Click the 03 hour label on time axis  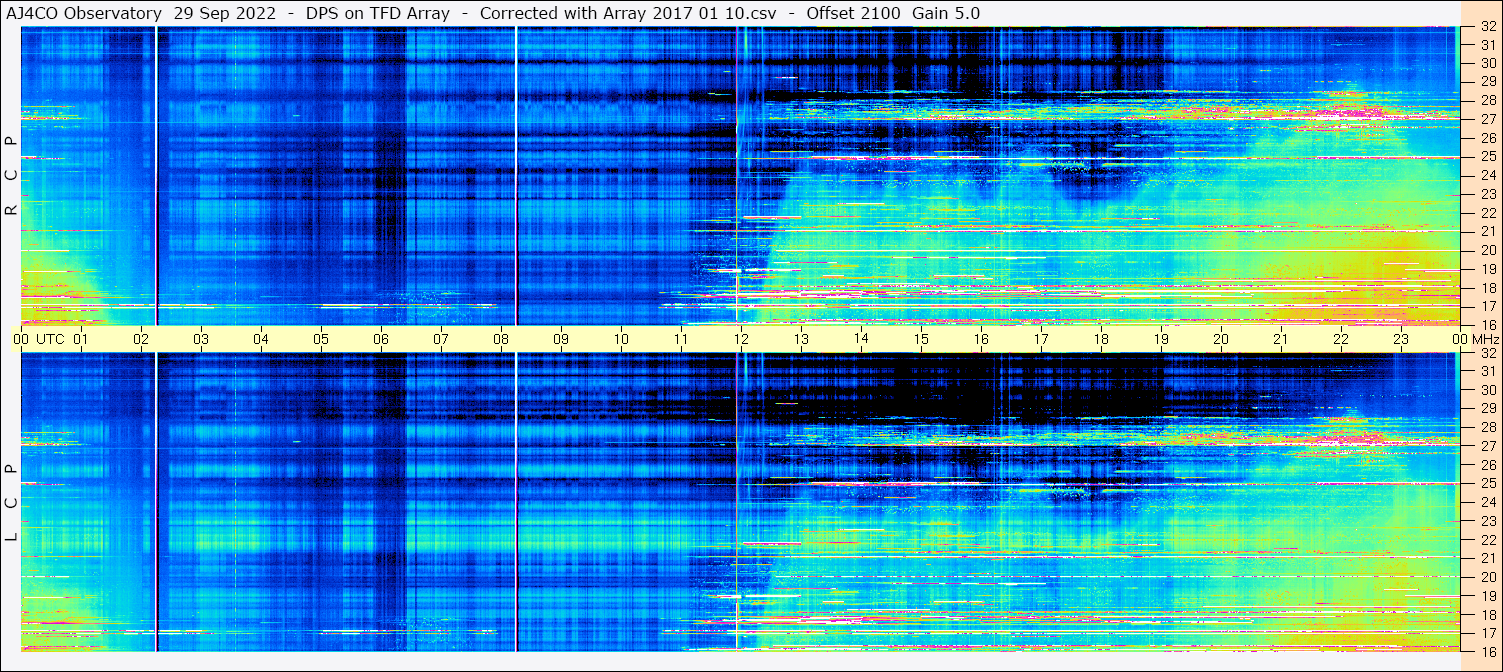pos(201,339)
